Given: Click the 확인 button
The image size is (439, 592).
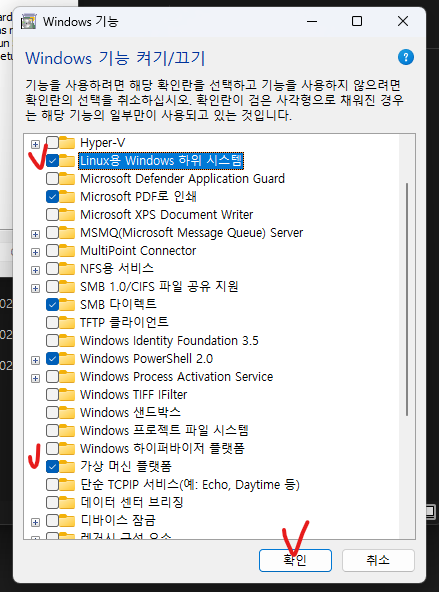Looking at the screenshot, I should [295, 560].
